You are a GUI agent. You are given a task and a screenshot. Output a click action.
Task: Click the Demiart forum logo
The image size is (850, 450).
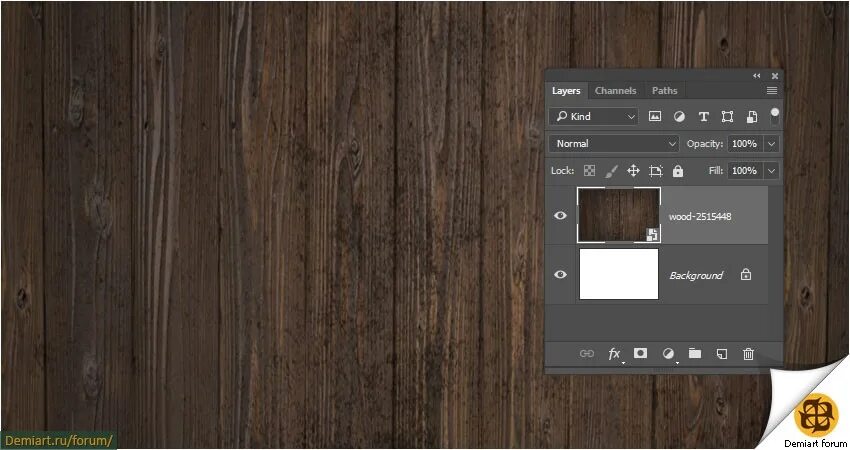[816, 415]
